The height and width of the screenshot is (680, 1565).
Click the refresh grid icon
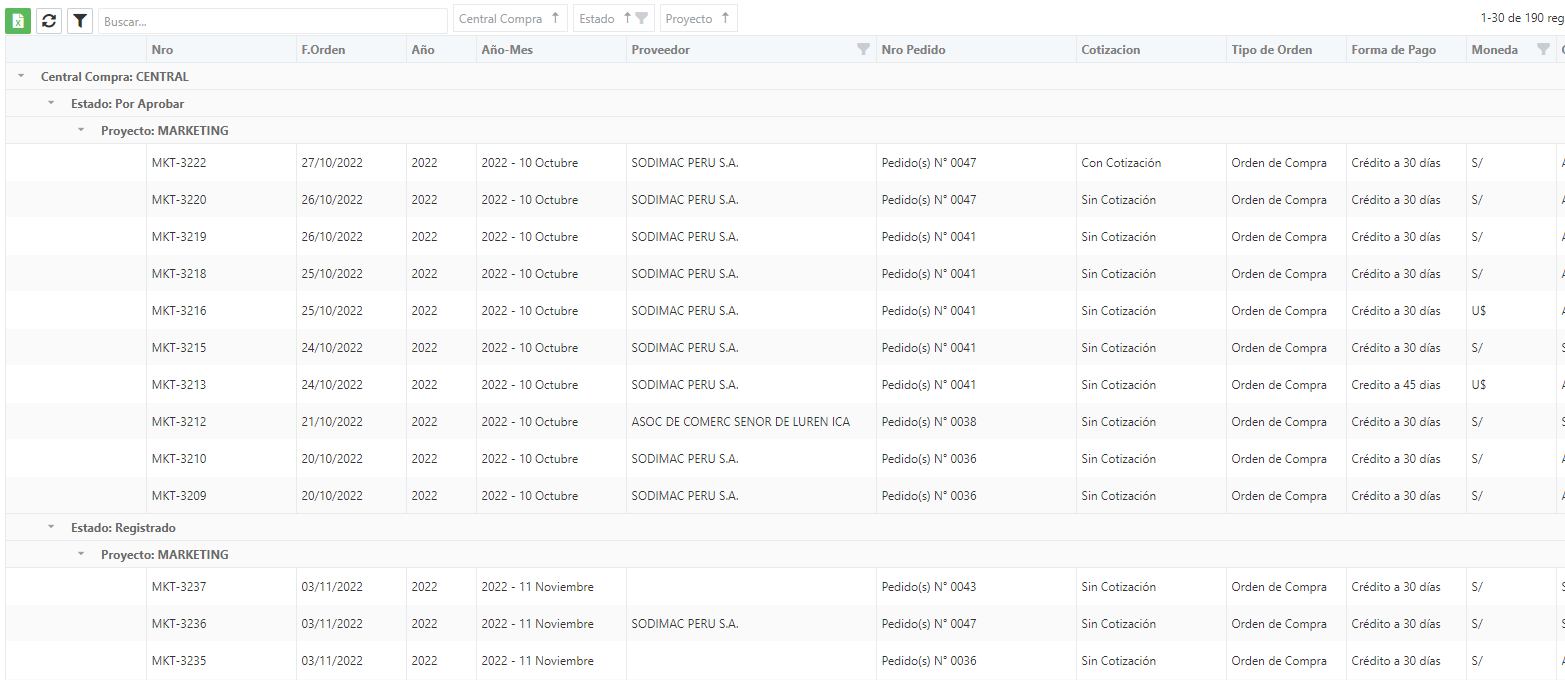click(49, 20)
